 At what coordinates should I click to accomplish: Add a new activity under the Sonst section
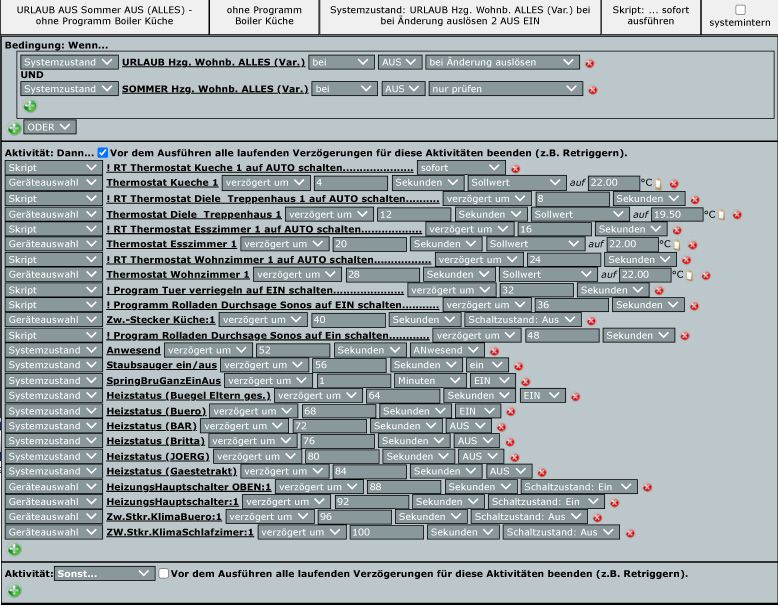pos(14,590)
